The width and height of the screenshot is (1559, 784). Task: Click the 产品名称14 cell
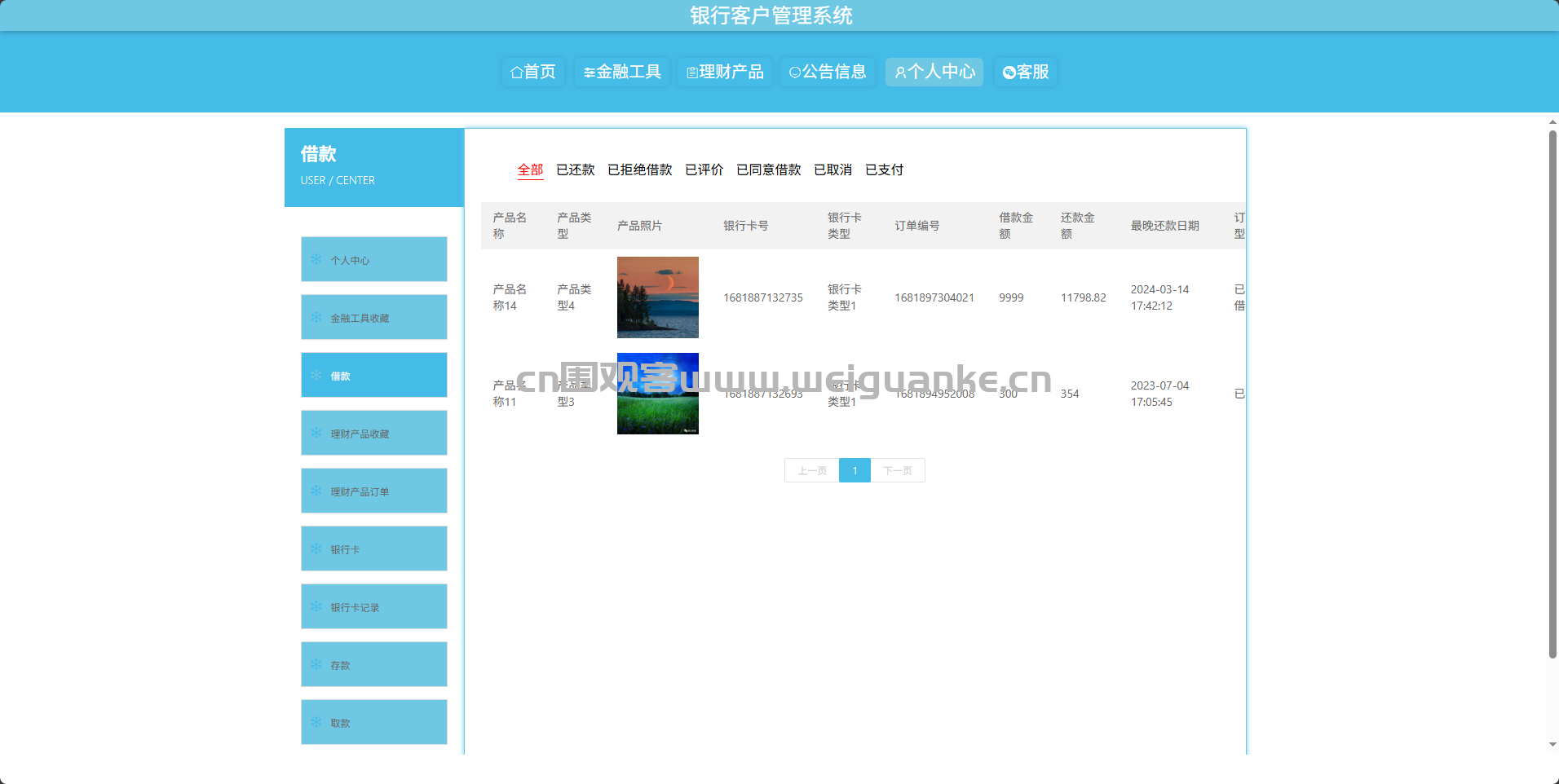click(510, 297)
